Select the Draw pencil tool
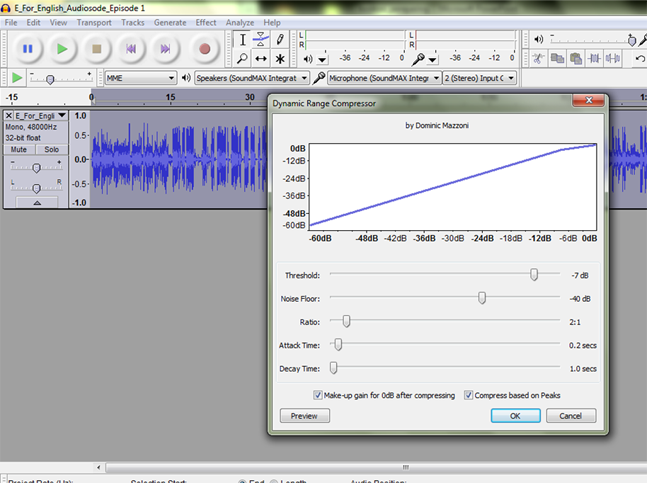The height and width of the screenshot is (483, 647). point(280,40)
